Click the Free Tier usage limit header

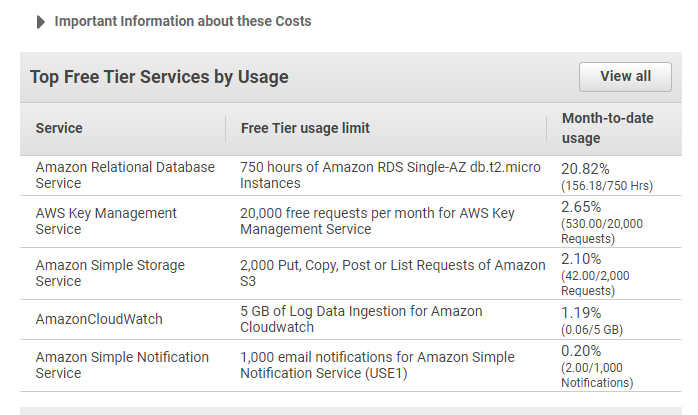[305, 128]
